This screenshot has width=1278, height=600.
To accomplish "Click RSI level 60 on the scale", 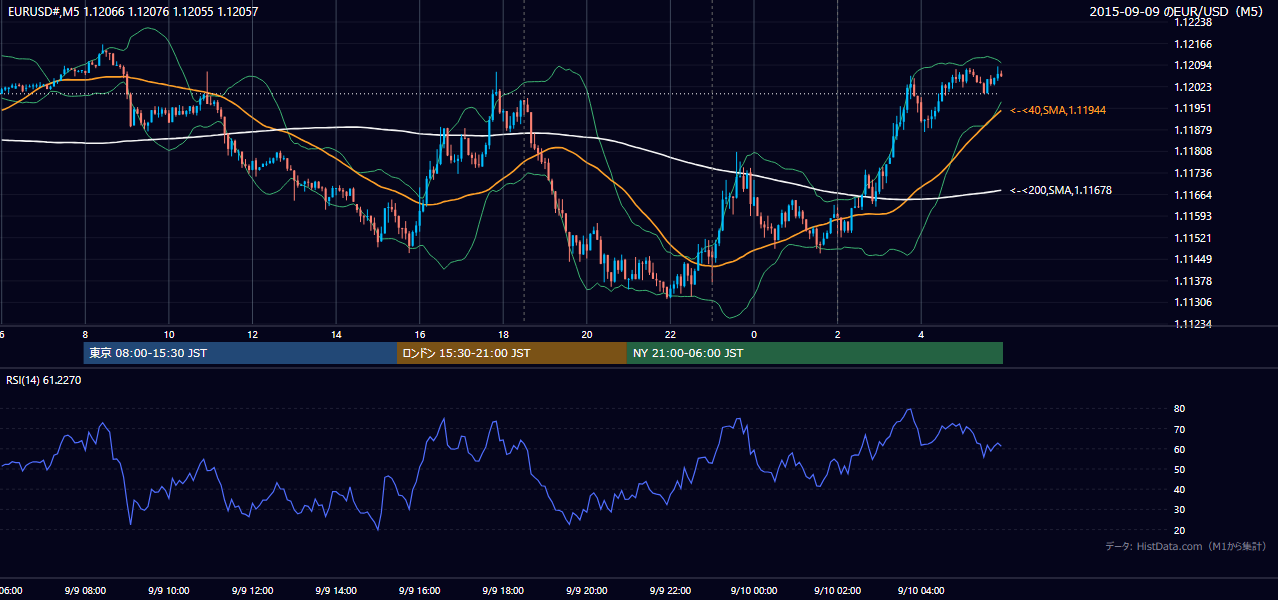I will tap(1180, 449).
